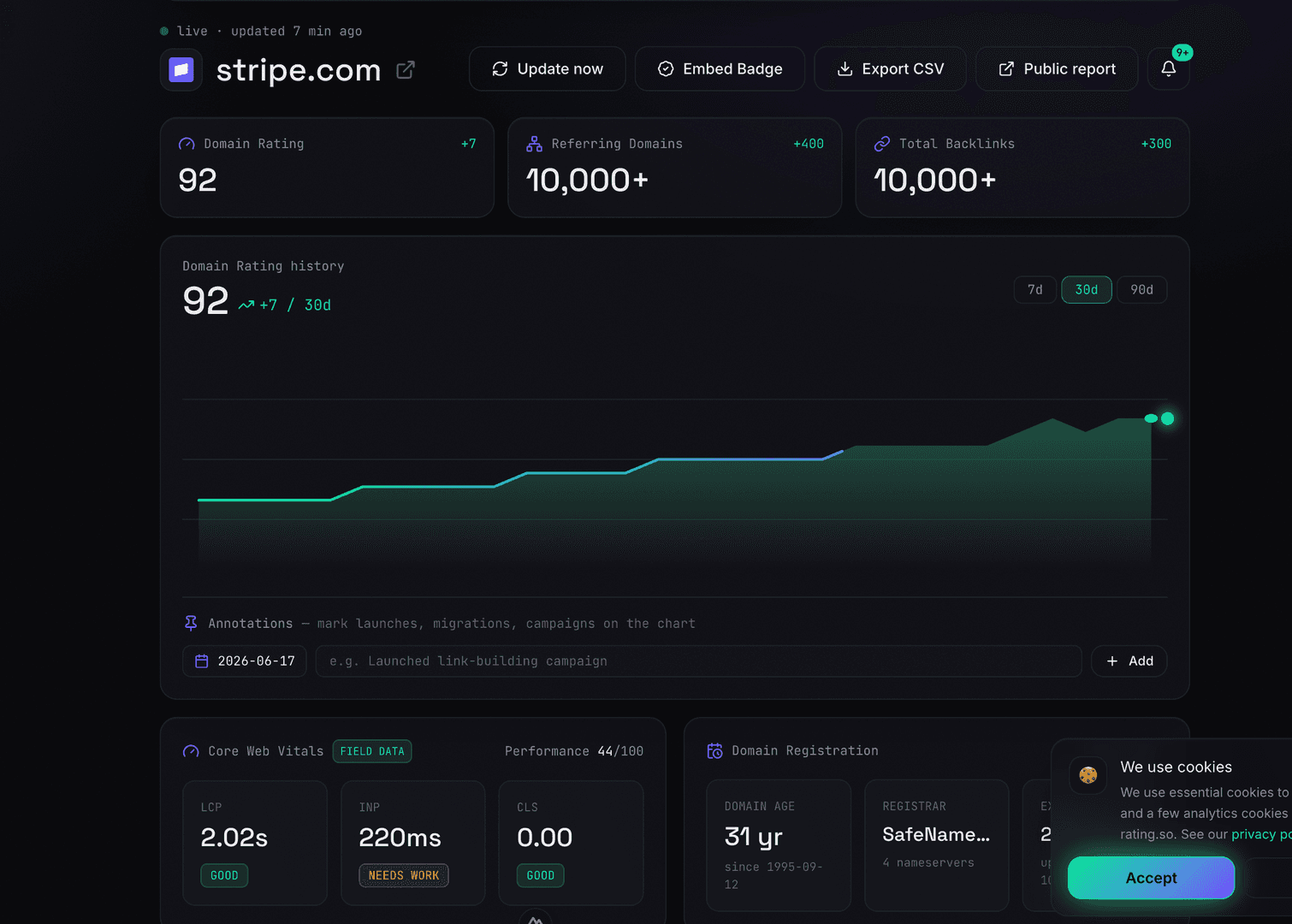This screenshot has height=924, width=1292.
Task: Switch chart range to 7d
Action: pos(1035,290)
